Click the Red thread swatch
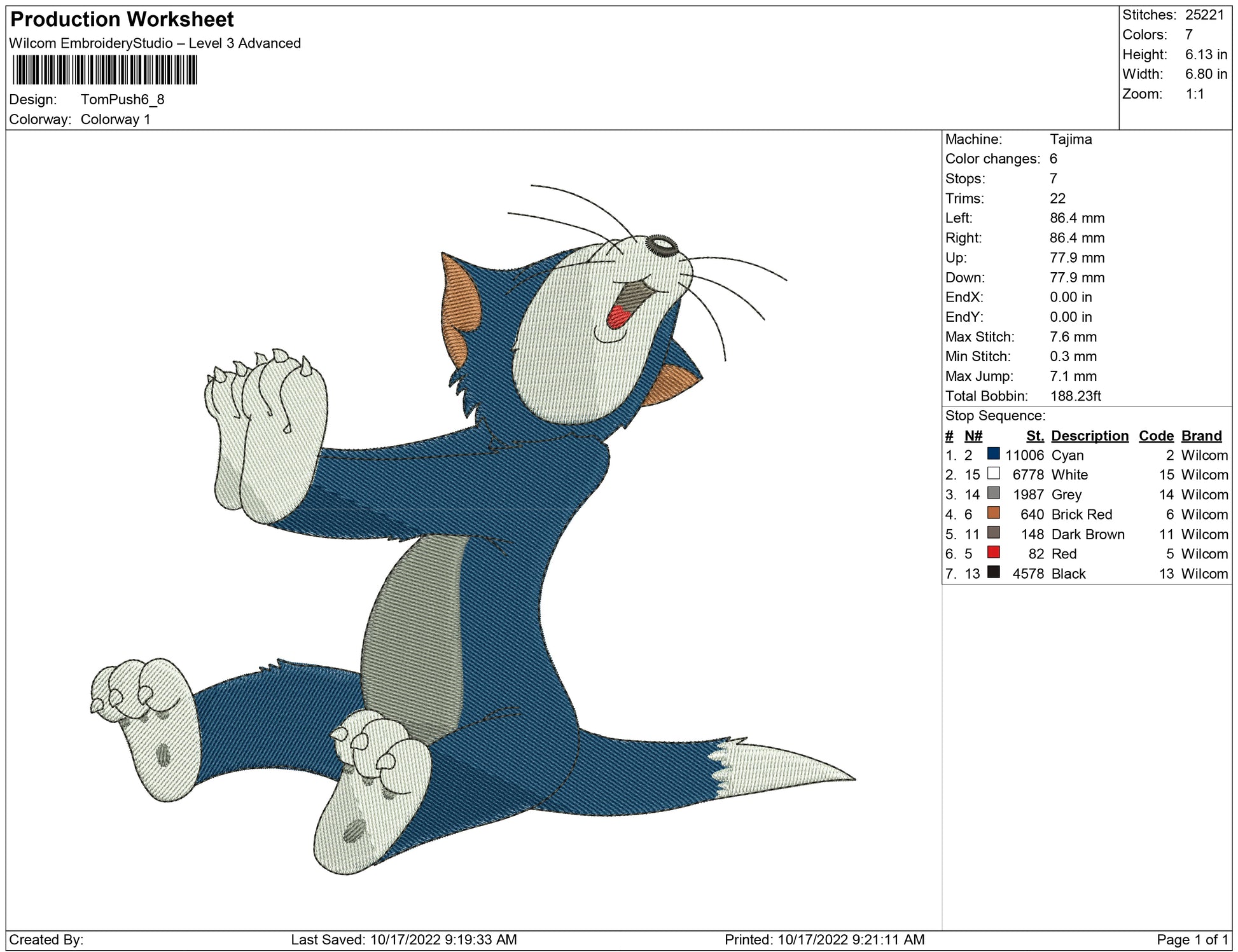Screen dimensions: 1238x952 993,553
